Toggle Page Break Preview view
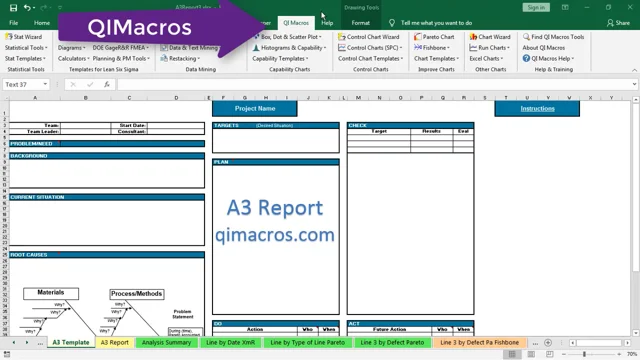Screen dimensions: 640x360 (x=550, y=354)
